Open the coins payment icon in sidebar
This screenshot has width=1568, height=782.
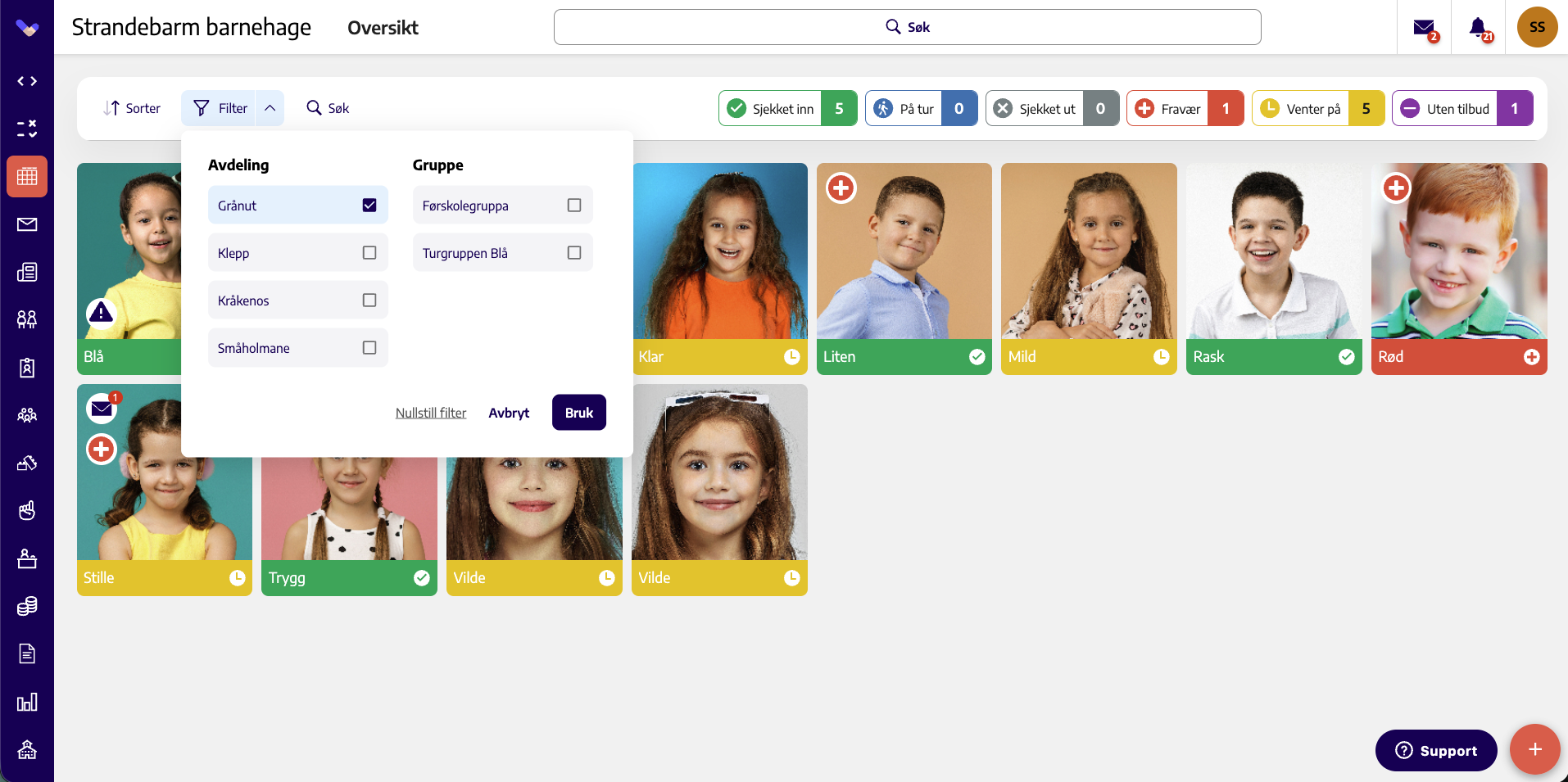pos(27,606)
